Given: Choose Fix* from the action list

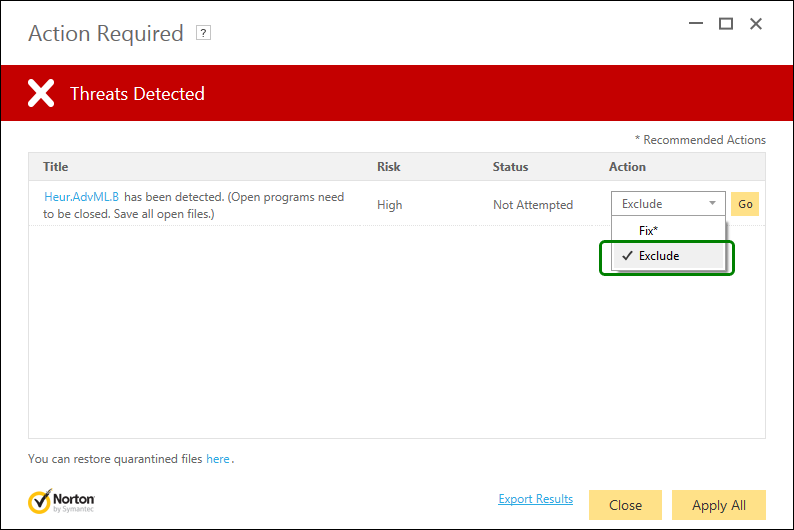Looking at the screenshot, I should pyautogui.click(x=668, y=230).
